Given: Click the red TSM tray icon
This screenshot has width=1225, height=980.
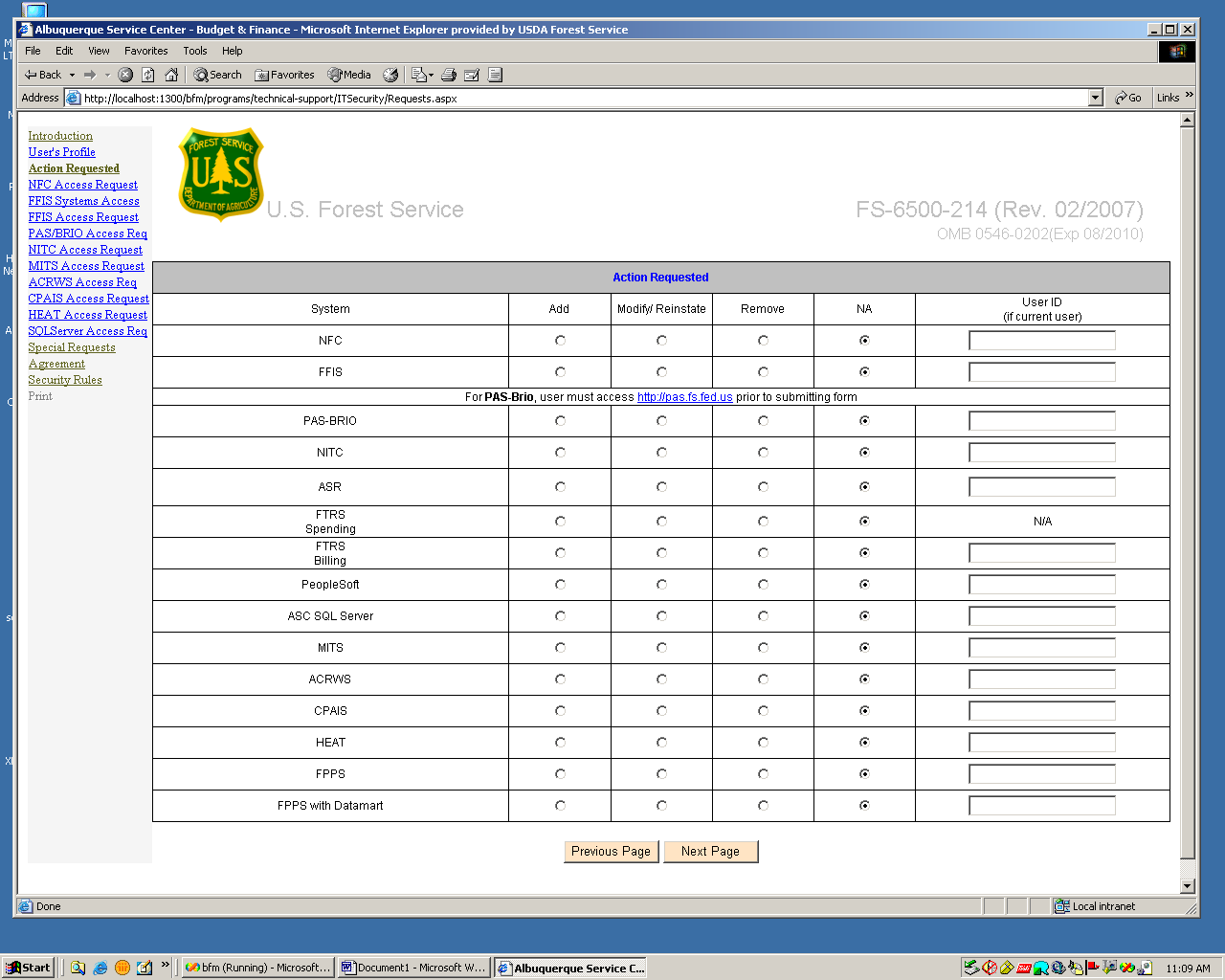Looking at the screenshot, I should coord(1023,968).
